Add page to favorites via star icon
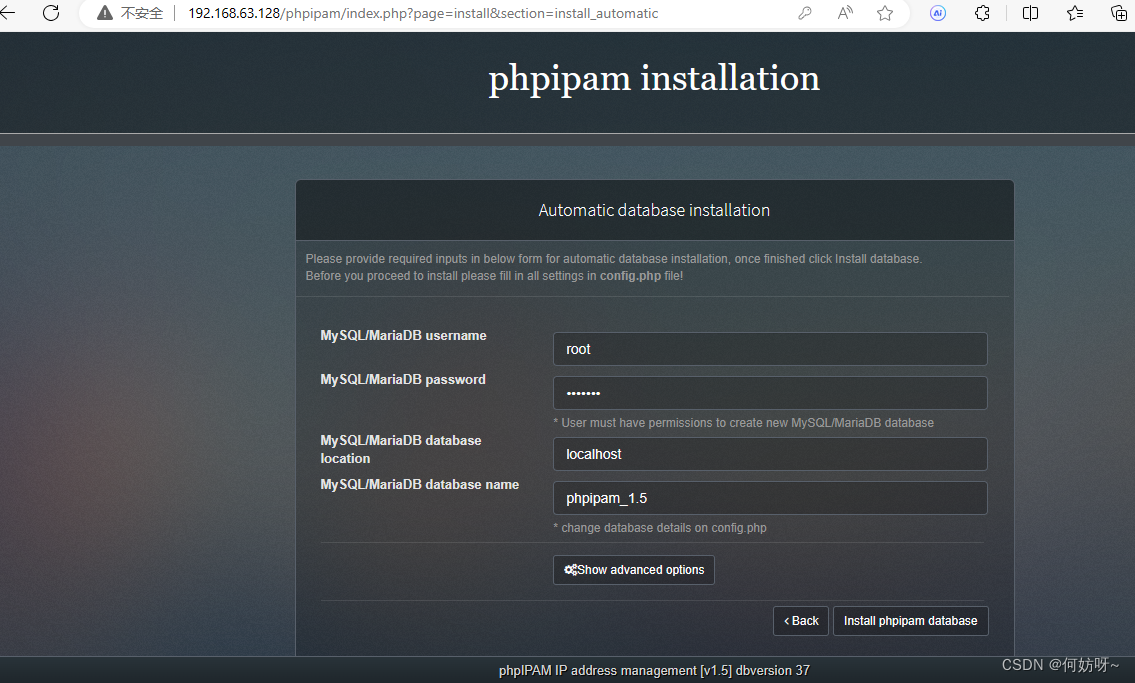 tap(885, 13)
